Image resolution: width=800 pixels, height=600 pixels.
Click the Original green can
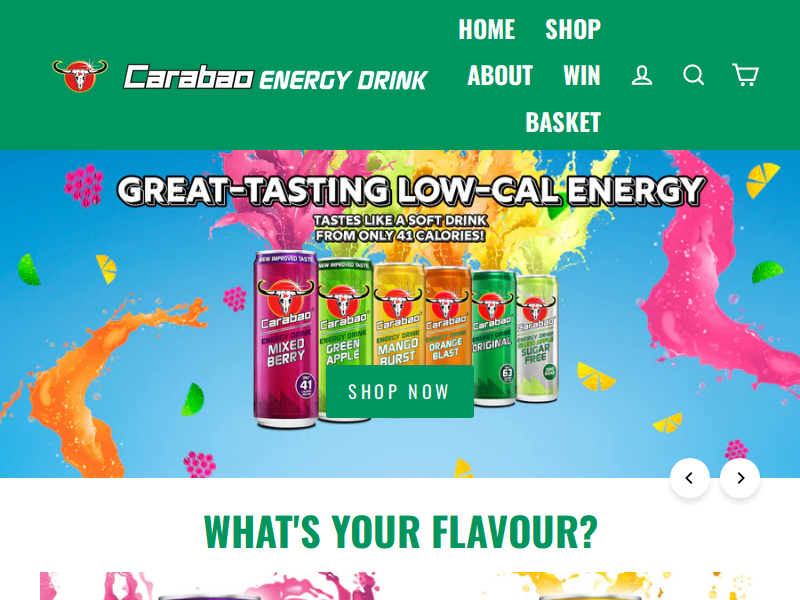pos(493,338)
